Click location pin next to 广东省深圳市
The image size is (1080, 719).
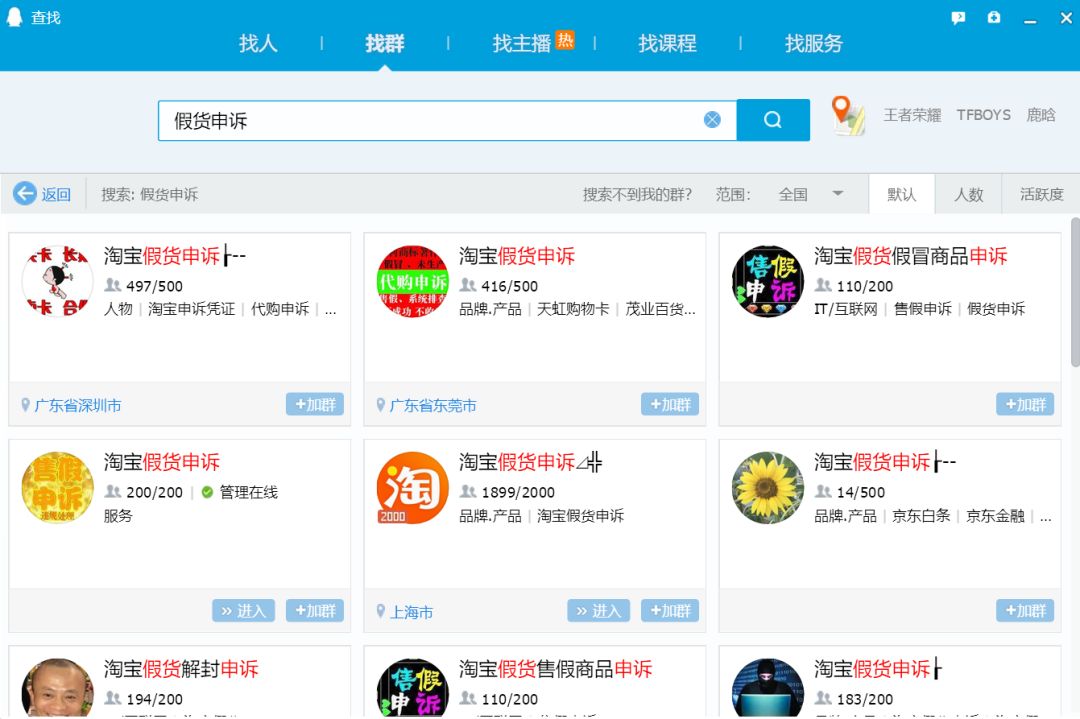tap(25, 405)
